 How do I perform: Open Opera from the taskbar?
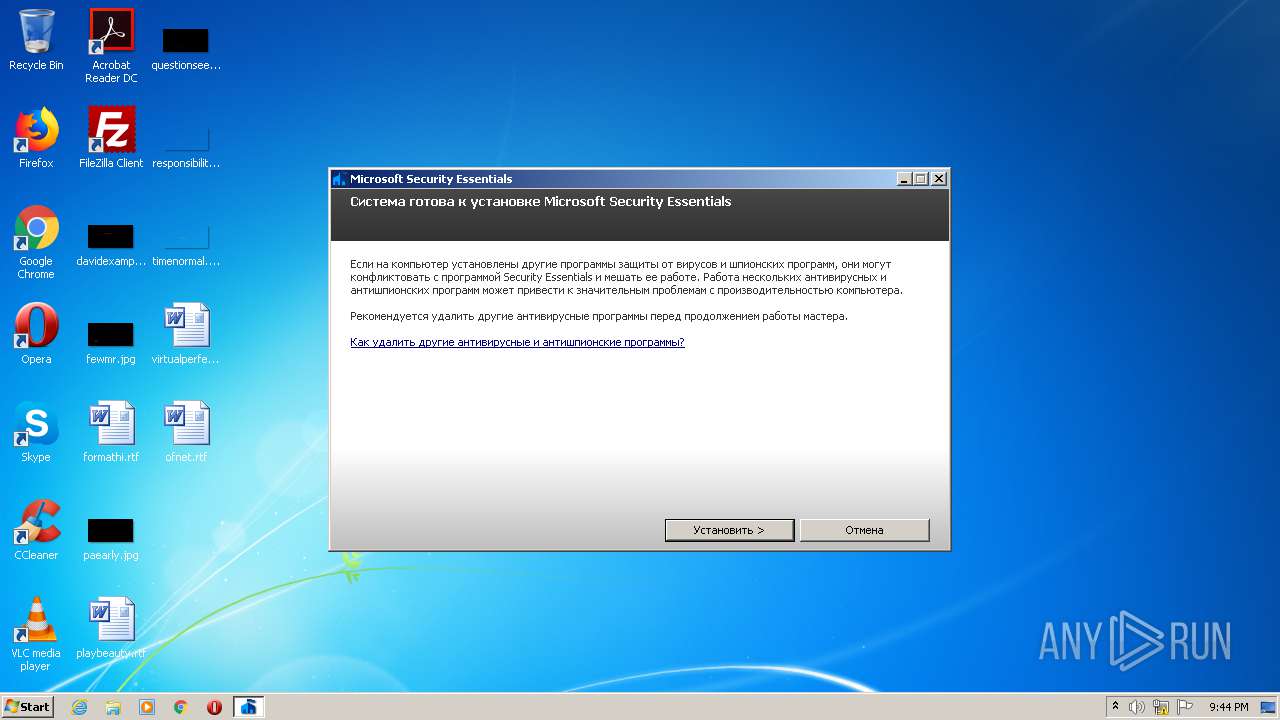pyautogui.click(x=214, y=707)
